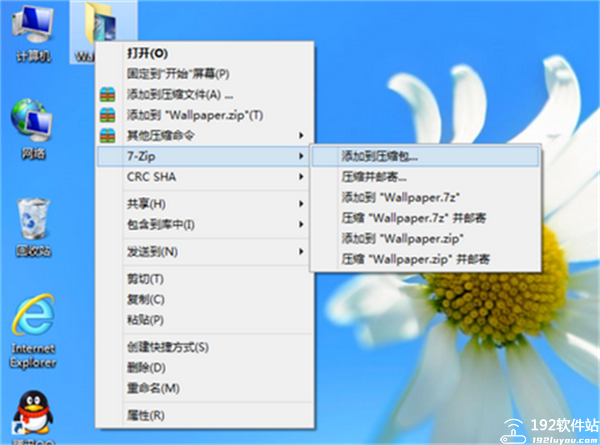Choose 添加到 "Wallpaper.zip" in 7-Zip submenu
The width and height of the screenshot is (600, 445).
(x=425, y=239)
